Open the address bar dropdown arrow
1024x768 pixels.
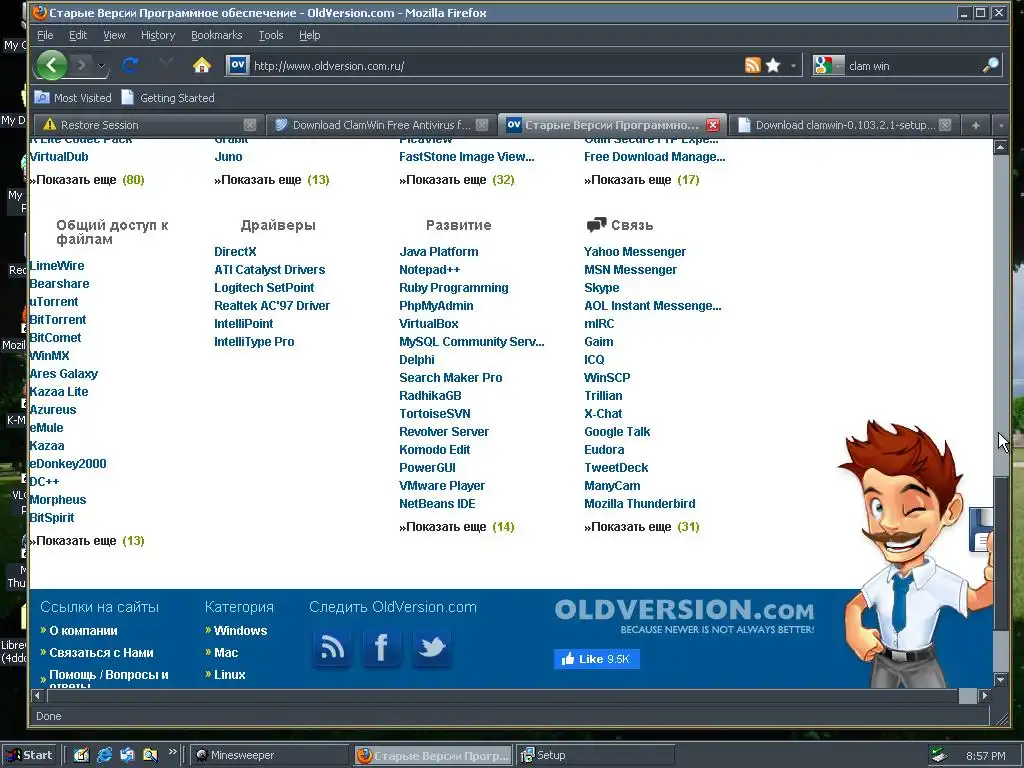[x=793, y=65]
